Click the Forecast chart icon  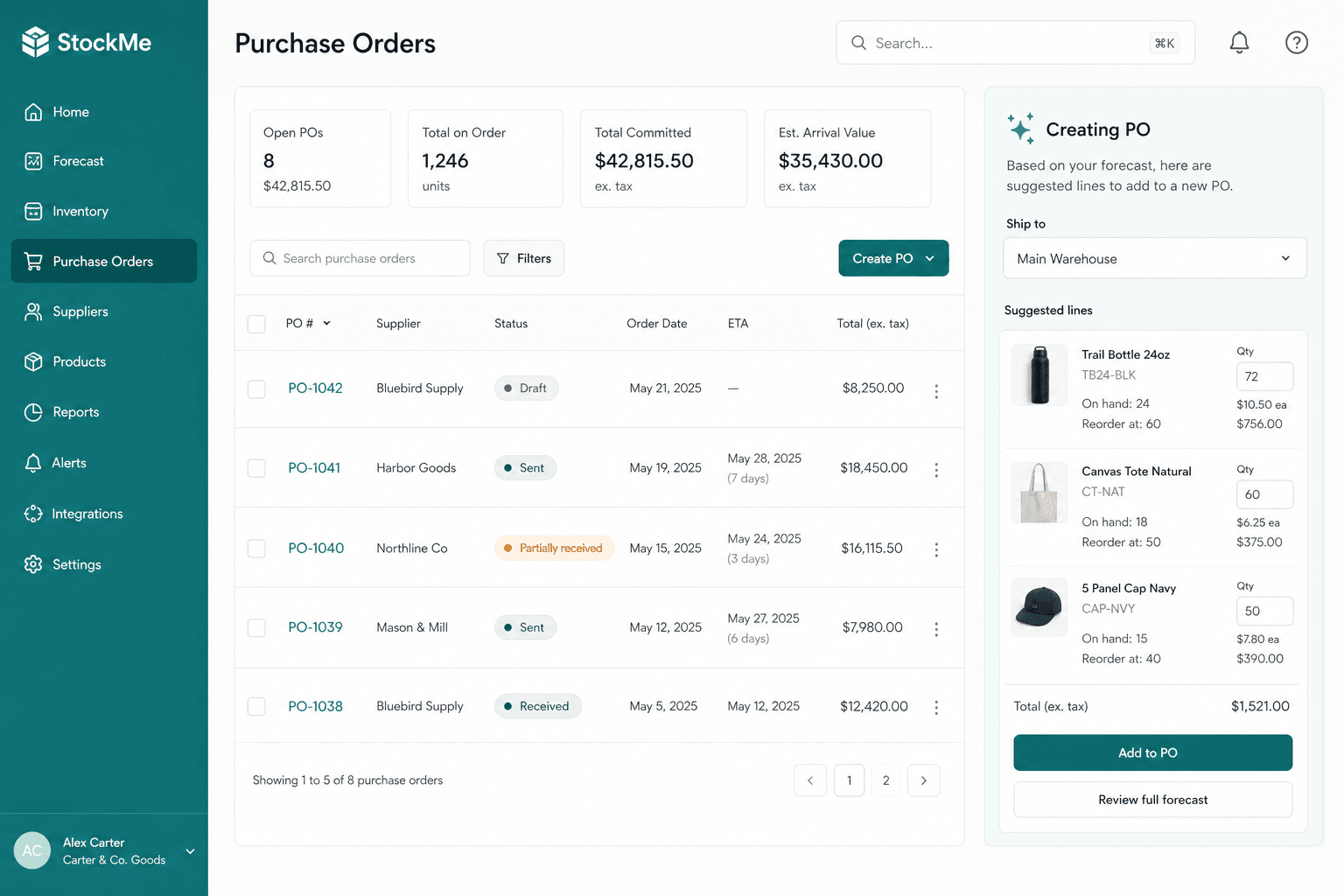33,161
